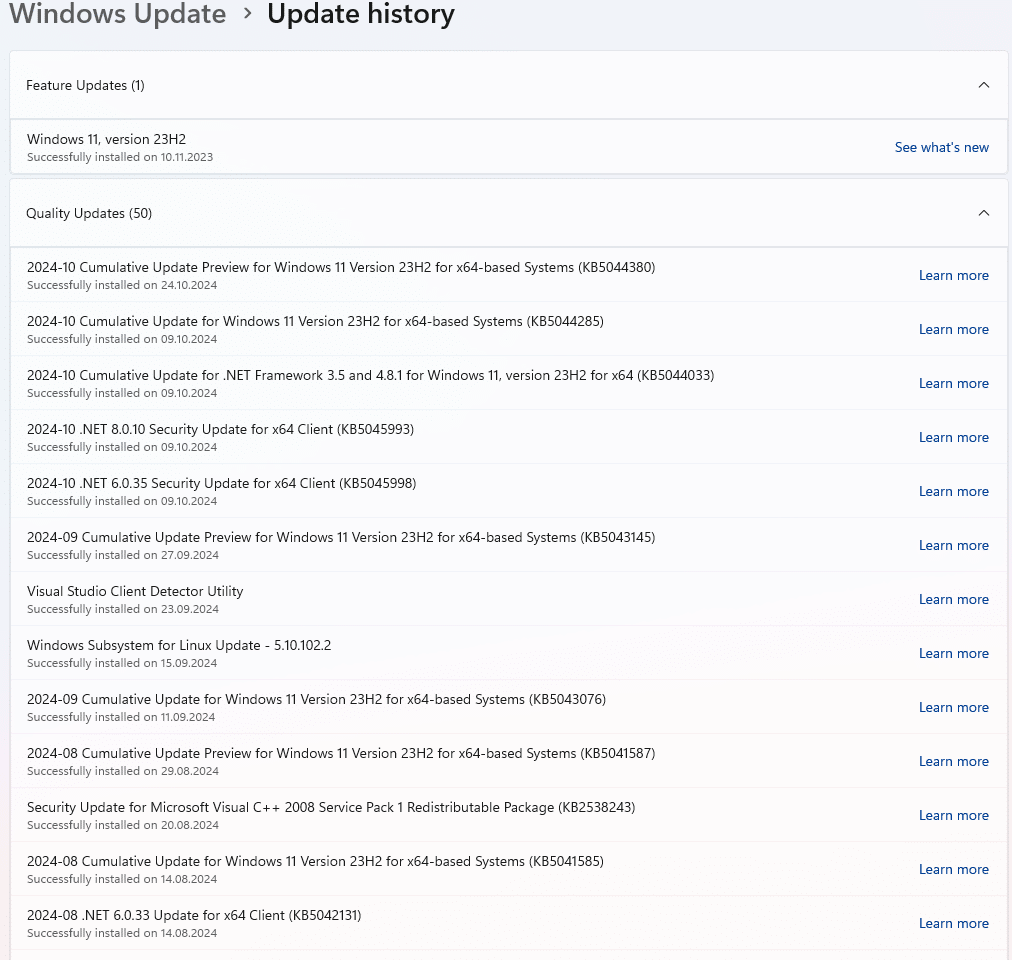Learn more about KB5044380 update

pyautogui.click(x=953, y=275)
